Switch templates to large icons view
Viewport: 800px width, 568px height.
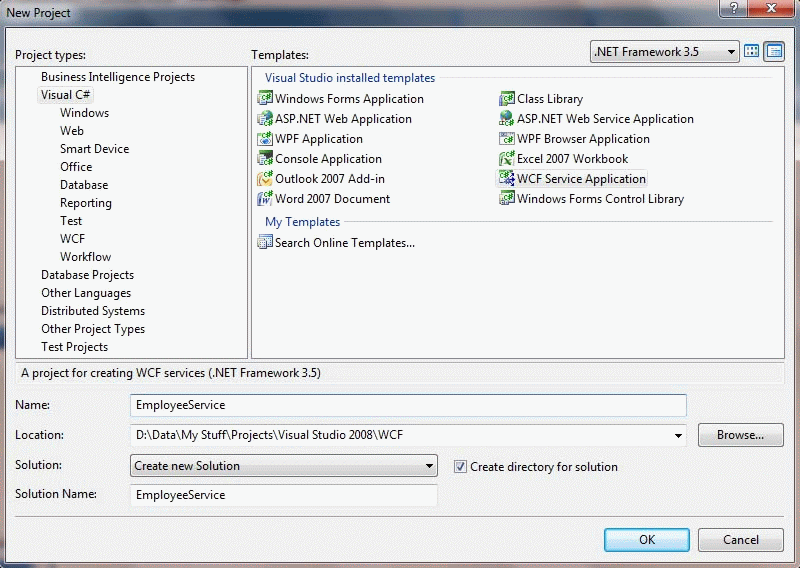(752, 51)
